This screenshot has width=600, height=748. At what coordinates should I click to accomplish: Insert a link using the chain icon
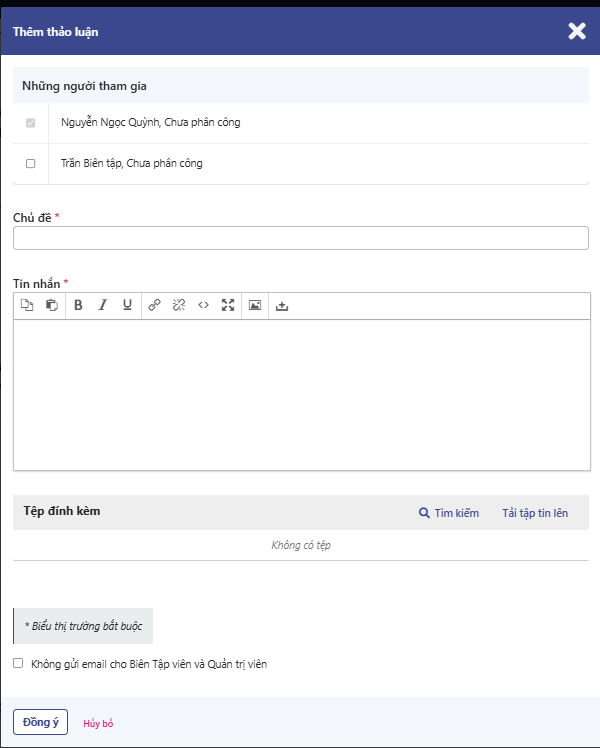click(154, 306)
